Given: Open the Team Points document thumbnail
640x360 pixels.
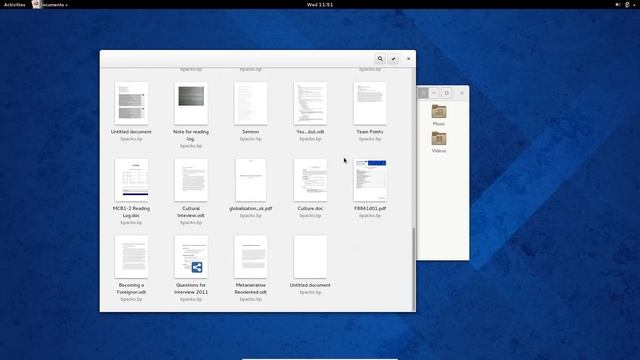Looking at the screenshot, I should pyautogui.click(x=370, y=103).
